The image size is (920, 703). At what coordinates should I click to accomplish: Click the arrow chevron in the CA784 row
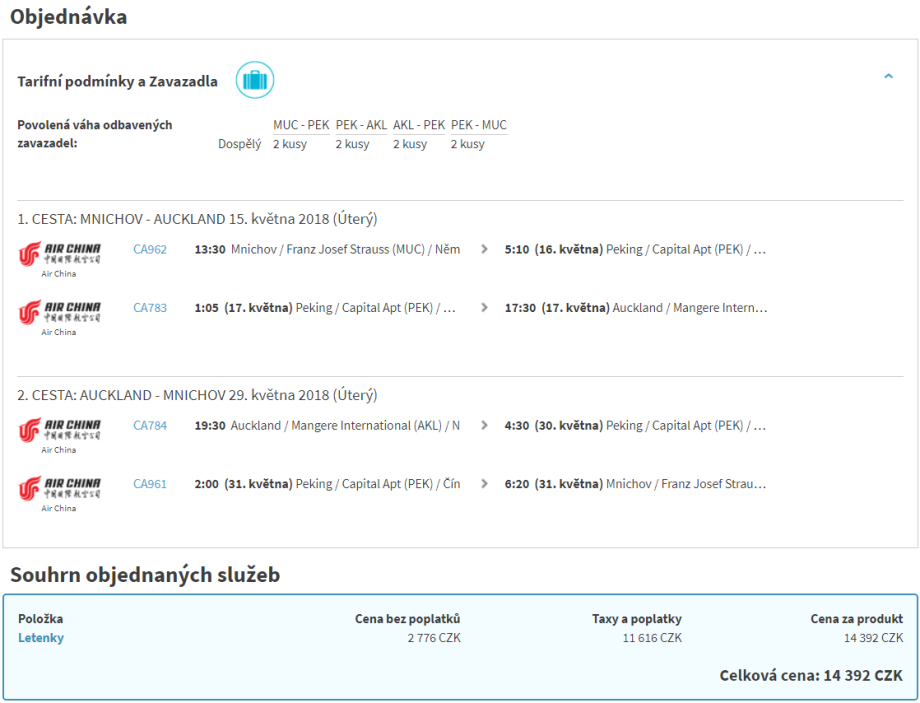tap(485, 426)
